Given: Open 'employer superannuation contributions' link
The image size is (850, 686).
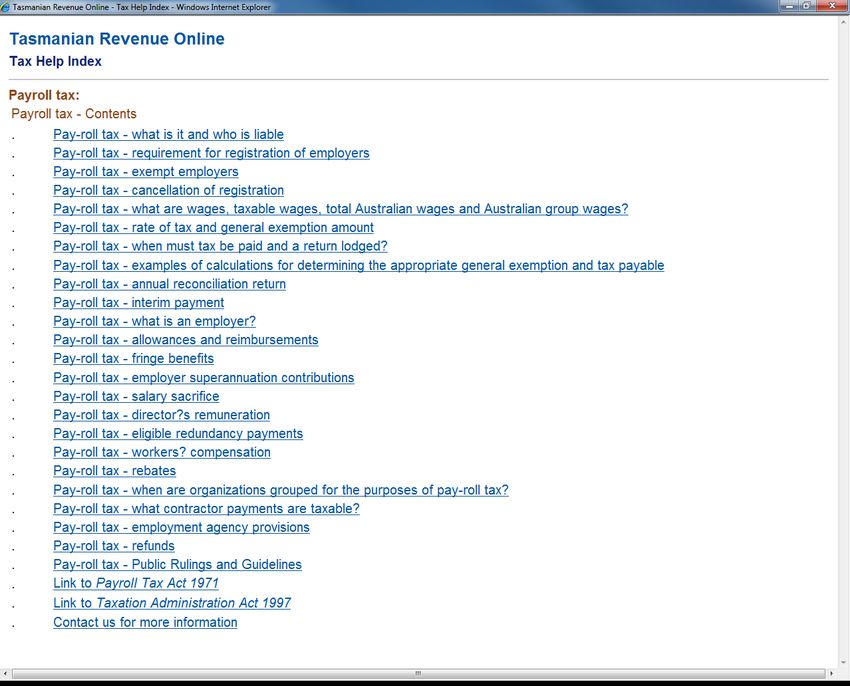Looking at the screenshot, I should [x=203, y=377].
